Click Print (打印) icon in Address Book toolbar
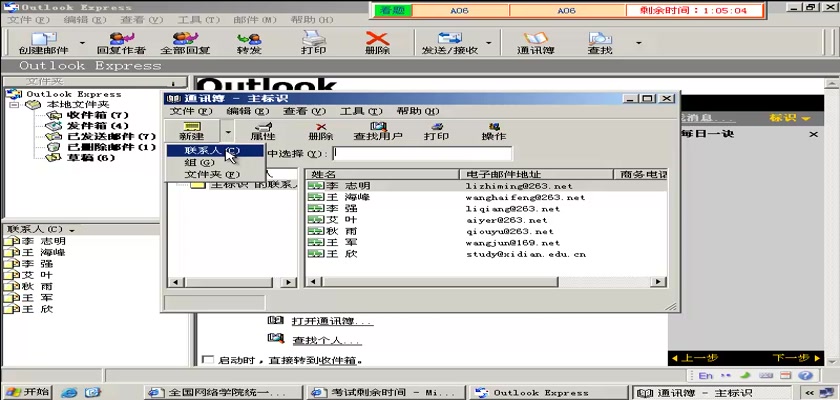 pos(437,131)
